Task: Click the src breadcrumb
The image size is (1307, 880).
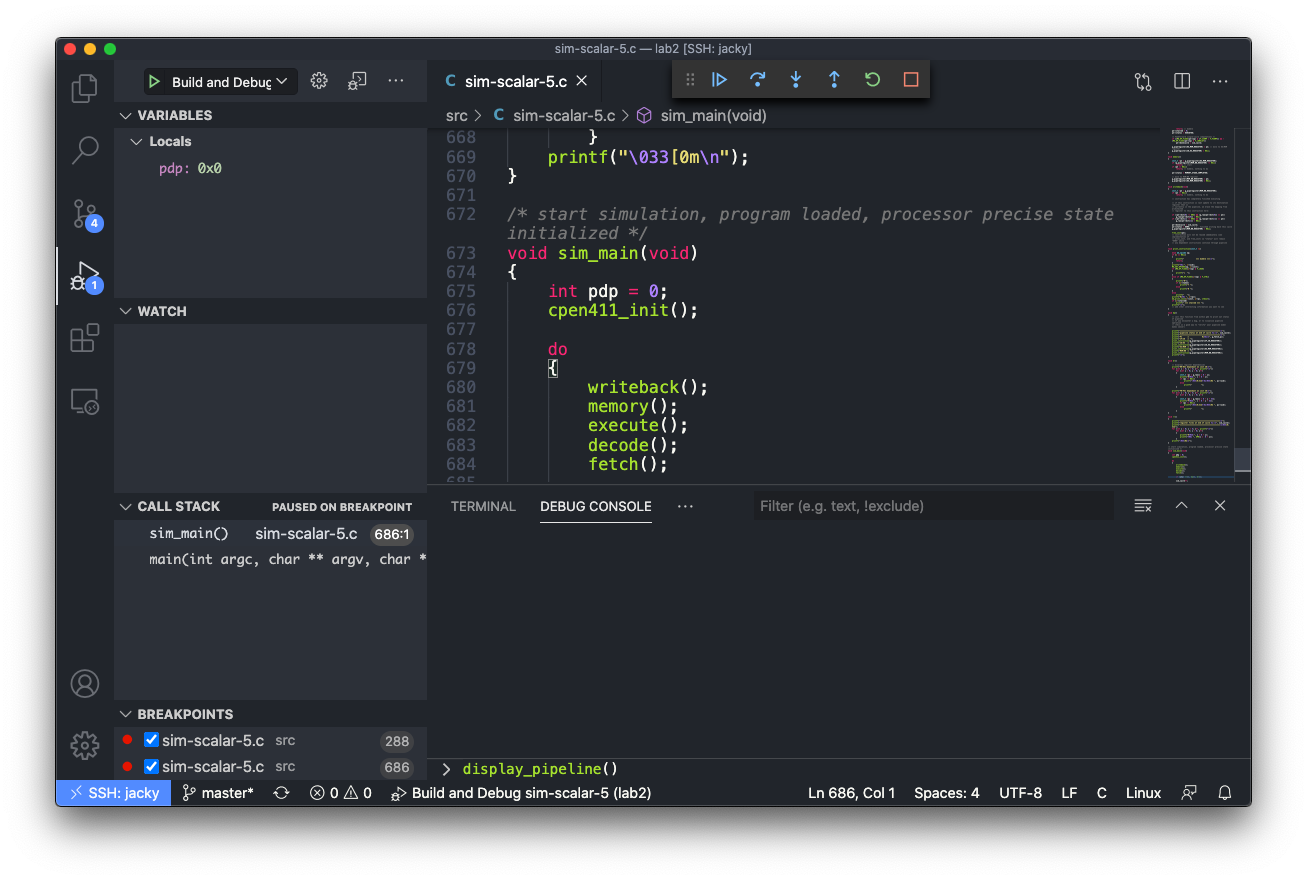Action: pyautogui.click(x=457, y=115)
